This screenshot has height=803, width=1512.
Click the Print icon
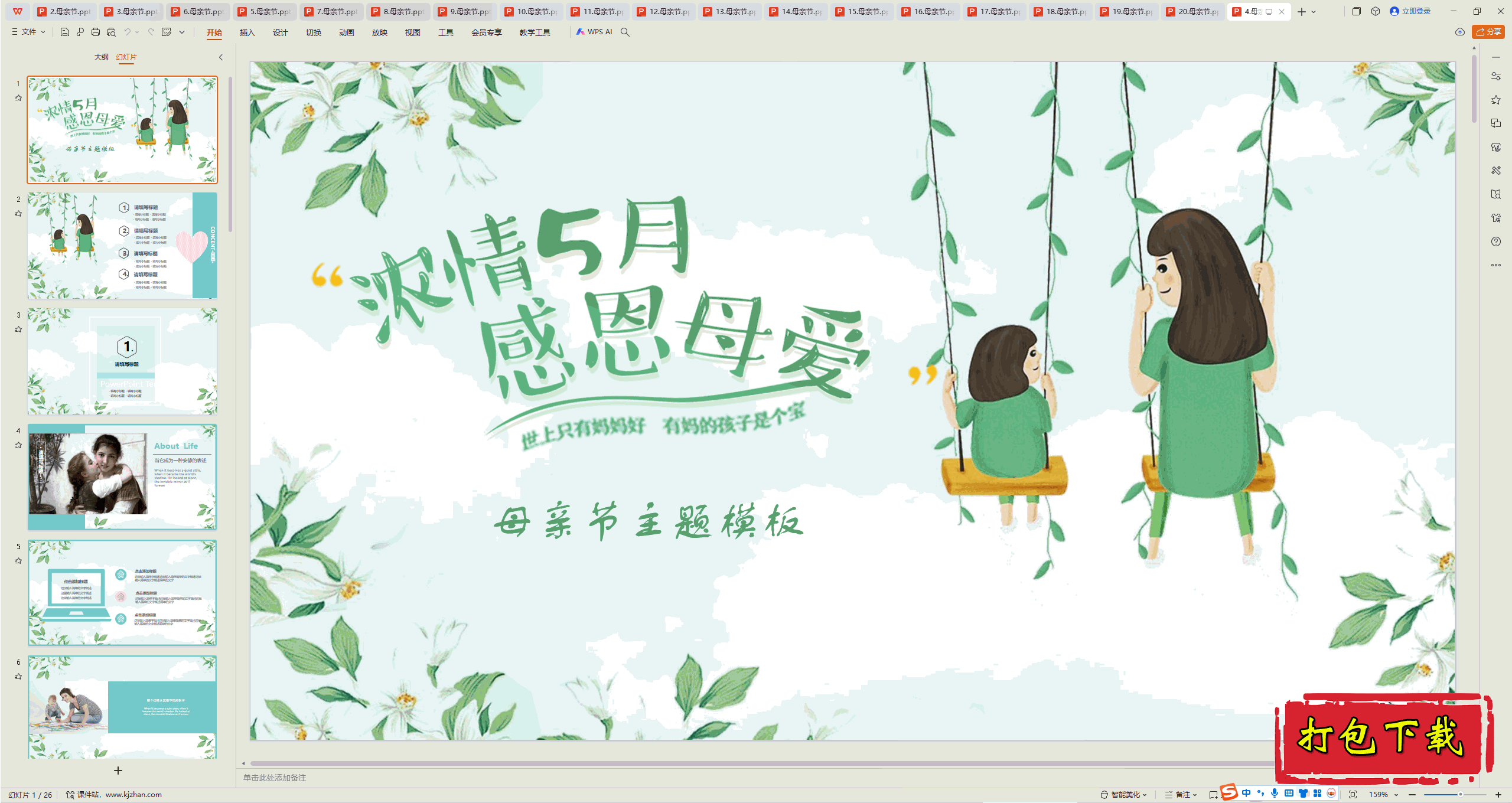96,32
